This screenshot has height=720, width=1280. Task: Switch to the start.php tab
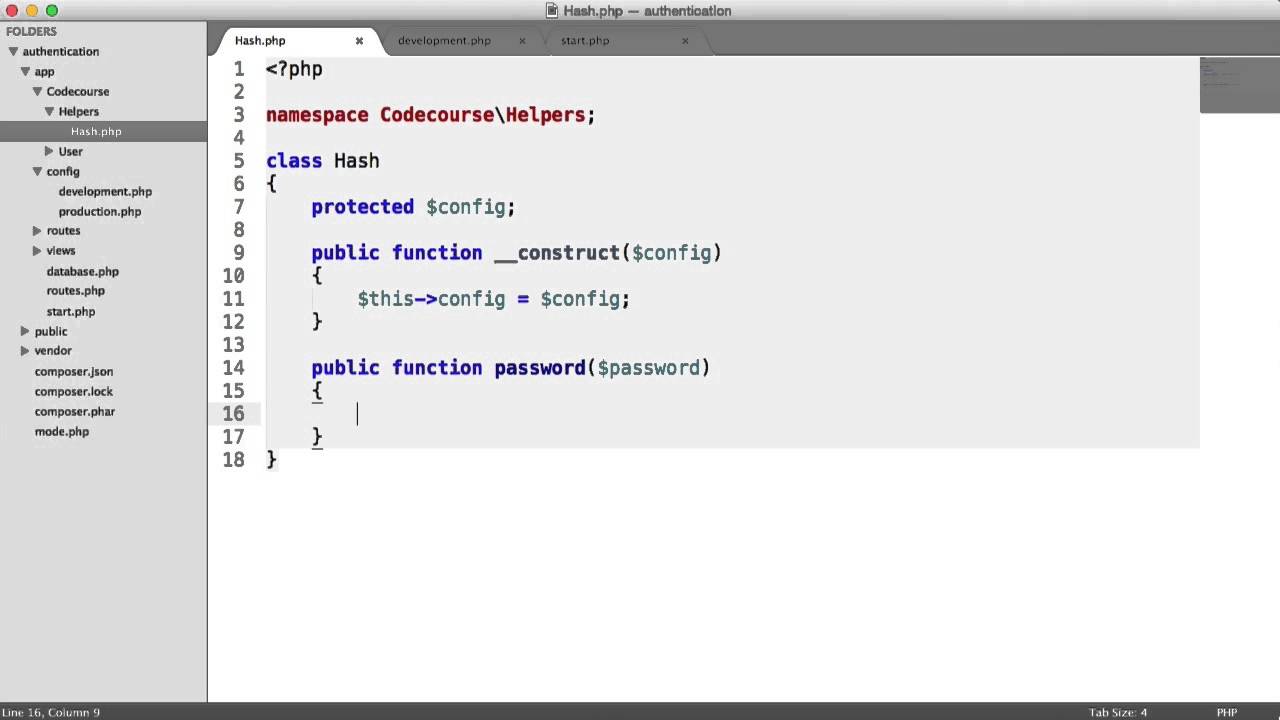[x=585, y=41]
